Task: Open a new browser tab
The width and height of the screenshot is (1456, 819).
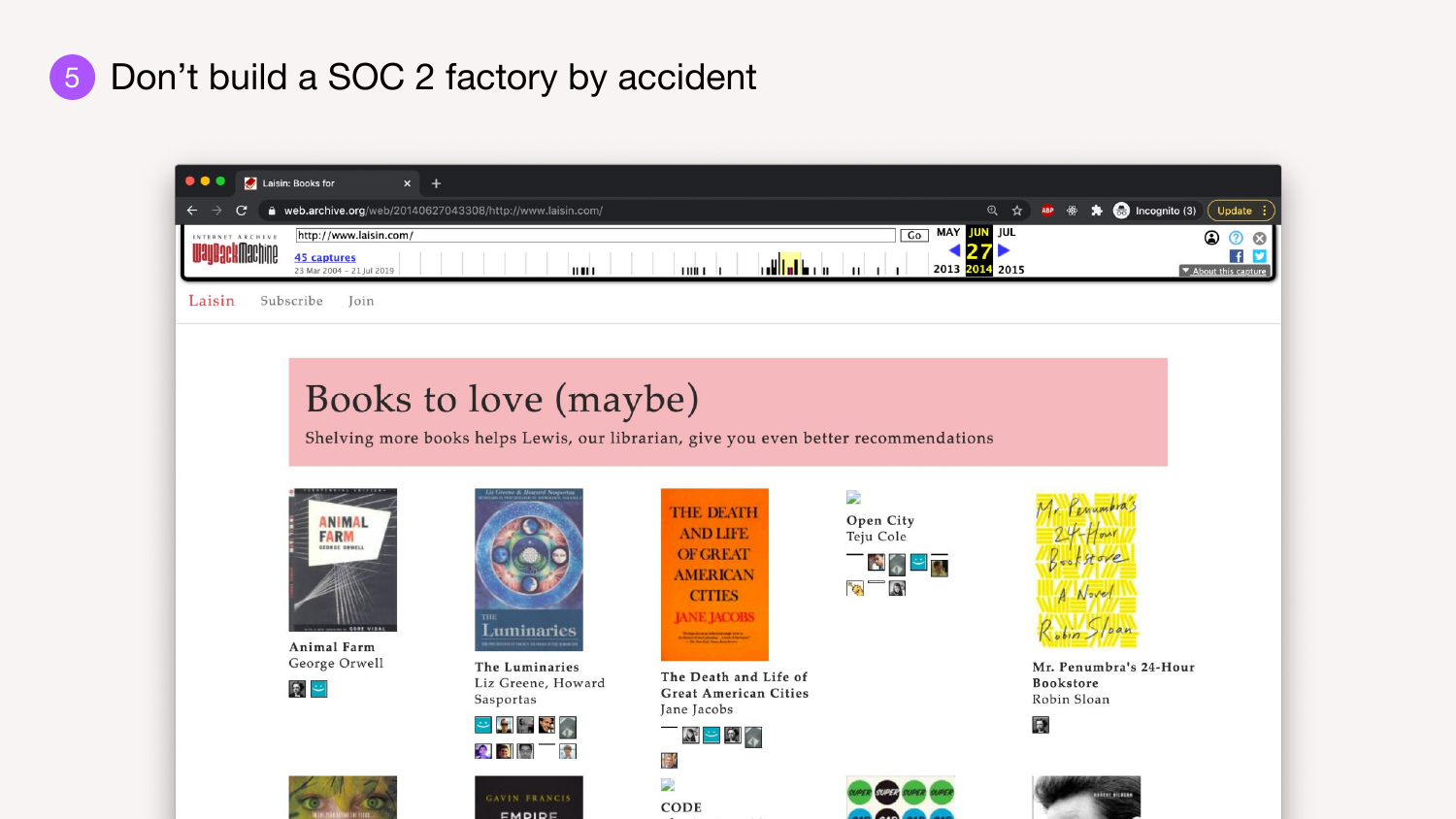Action: 436,183
